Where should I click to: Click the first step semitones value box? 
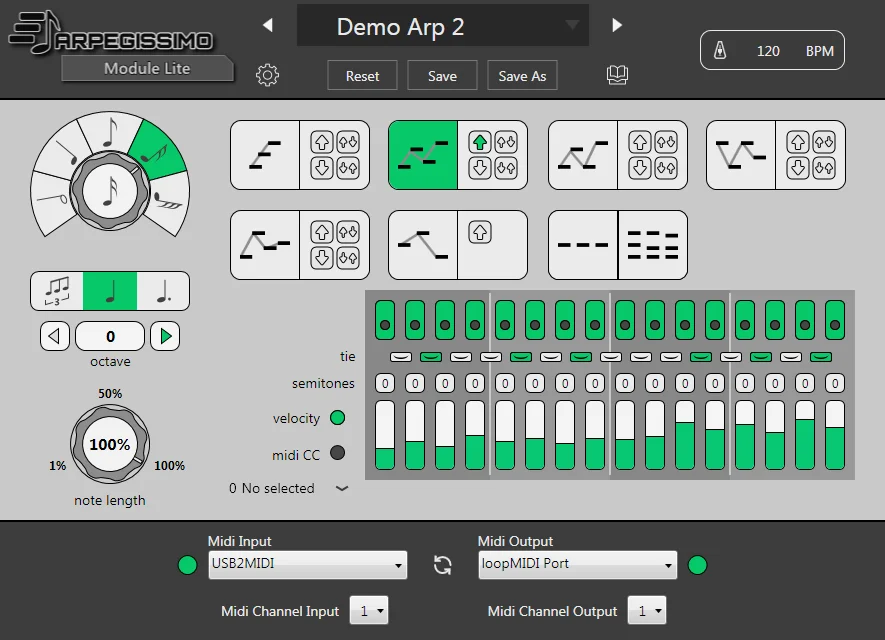click(385, 384)
